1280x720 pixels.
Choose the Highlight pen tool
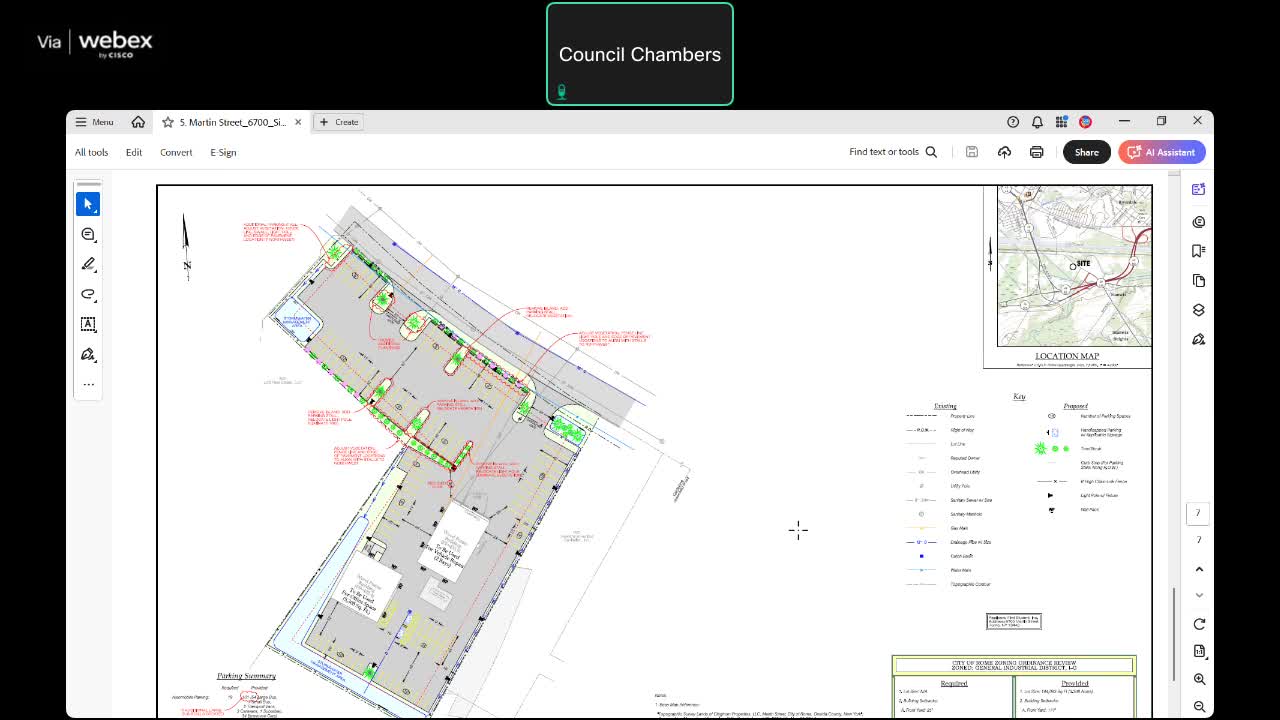click(x=88, y=264)
